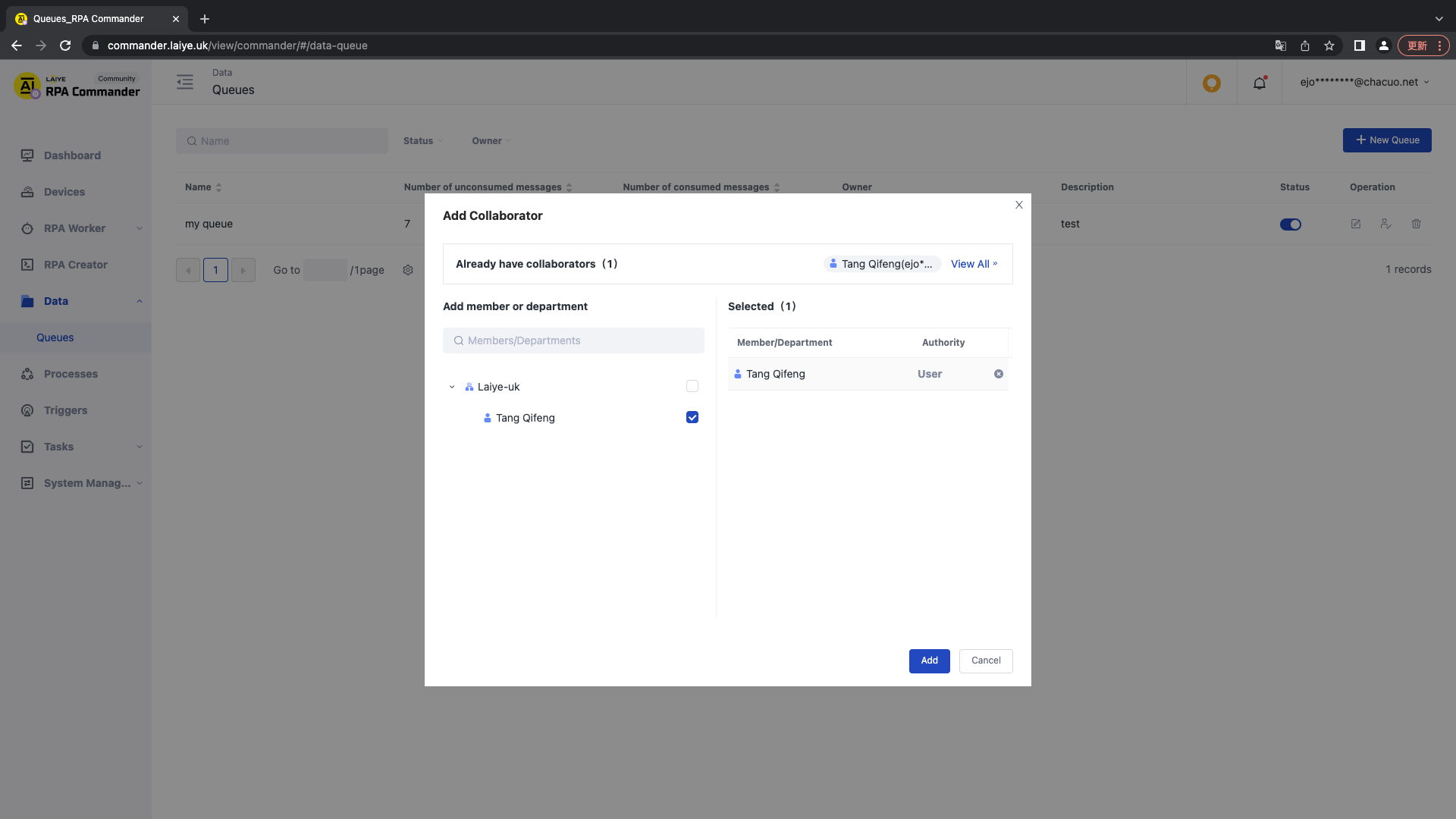This screenshot has height=819, width=1456.
Task: Cancel the Add Collaborator dialog
Action: pyautogui.click(x=986, y=661)
